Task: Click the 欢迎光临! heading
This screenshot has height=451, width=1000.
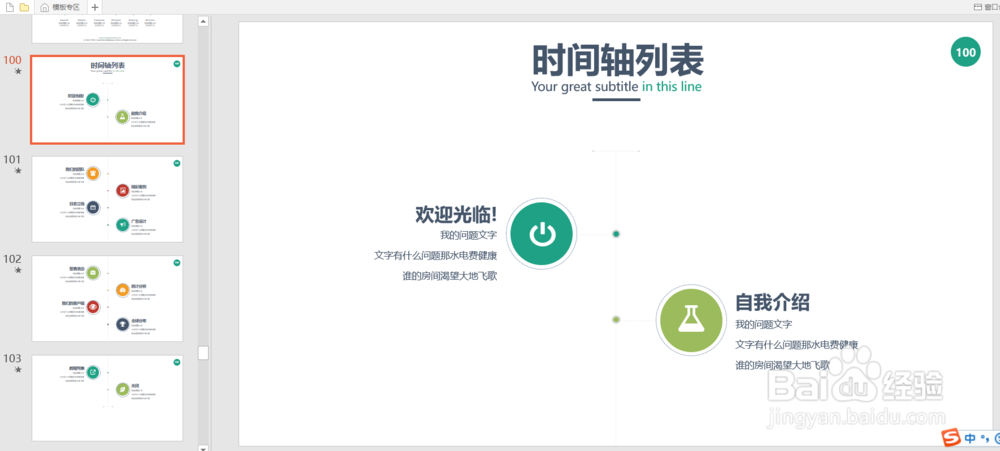Action: 456,214
